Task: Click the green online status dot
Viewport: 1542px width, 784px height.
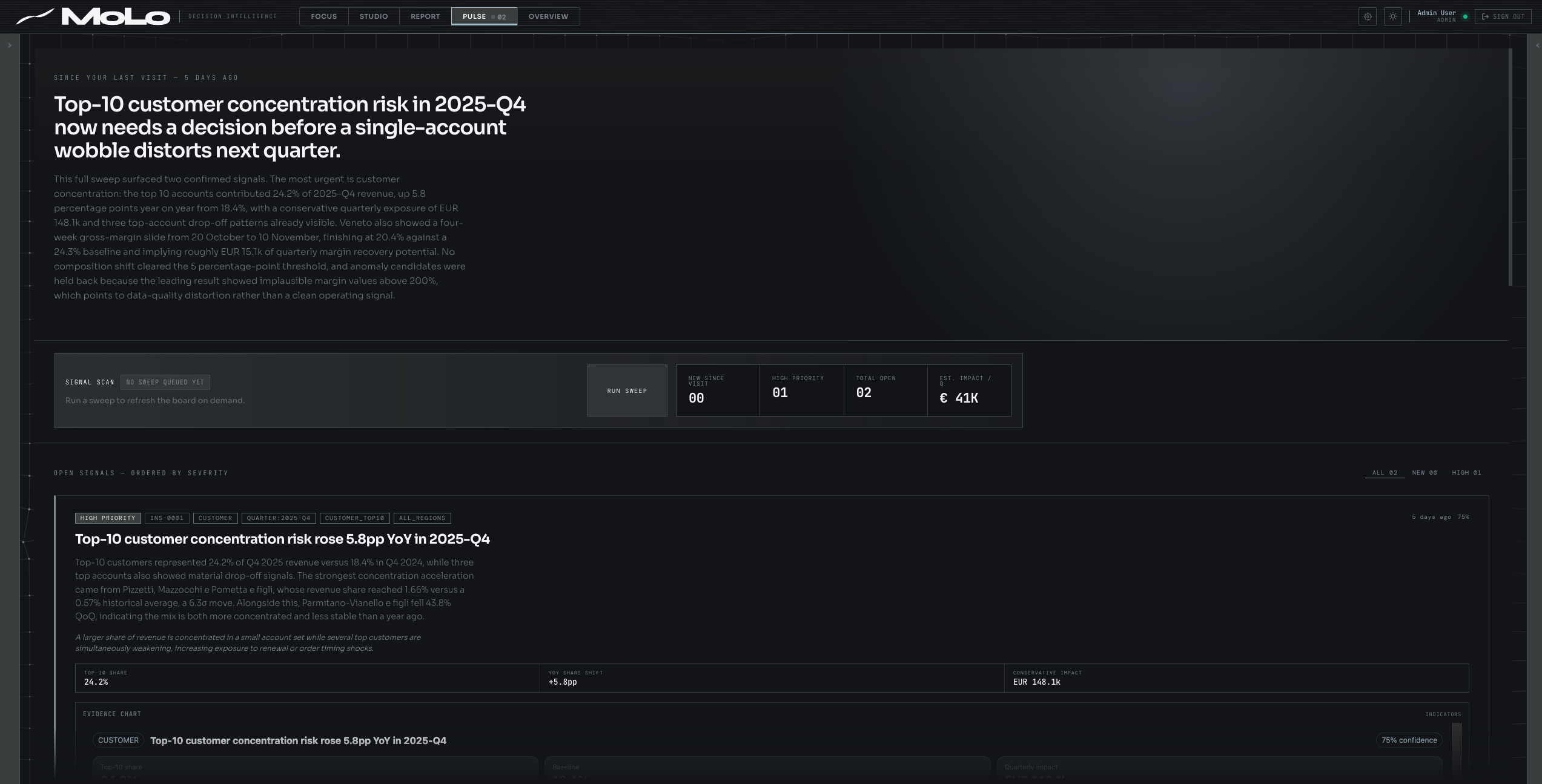Action: [x=1465, y=17]
